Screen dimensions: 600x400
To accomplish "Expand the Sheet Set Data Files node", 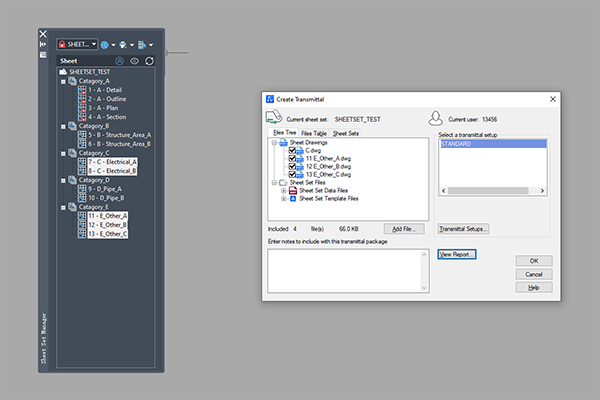I will 284,191.
